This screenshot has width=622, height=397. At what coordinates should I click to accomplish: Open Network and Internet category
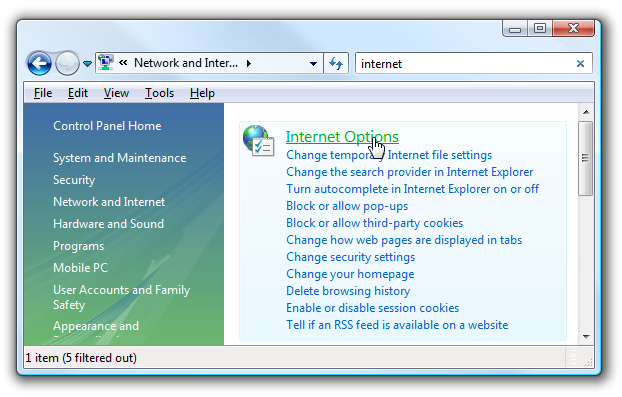pyautogui.click(x=109, y=201)
